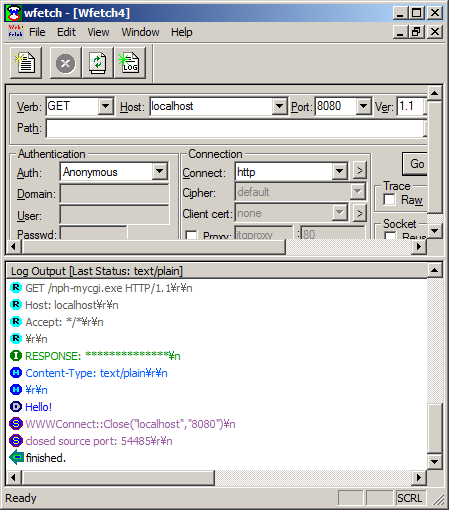Enable the Raw trace checkbox

(389, 200)
